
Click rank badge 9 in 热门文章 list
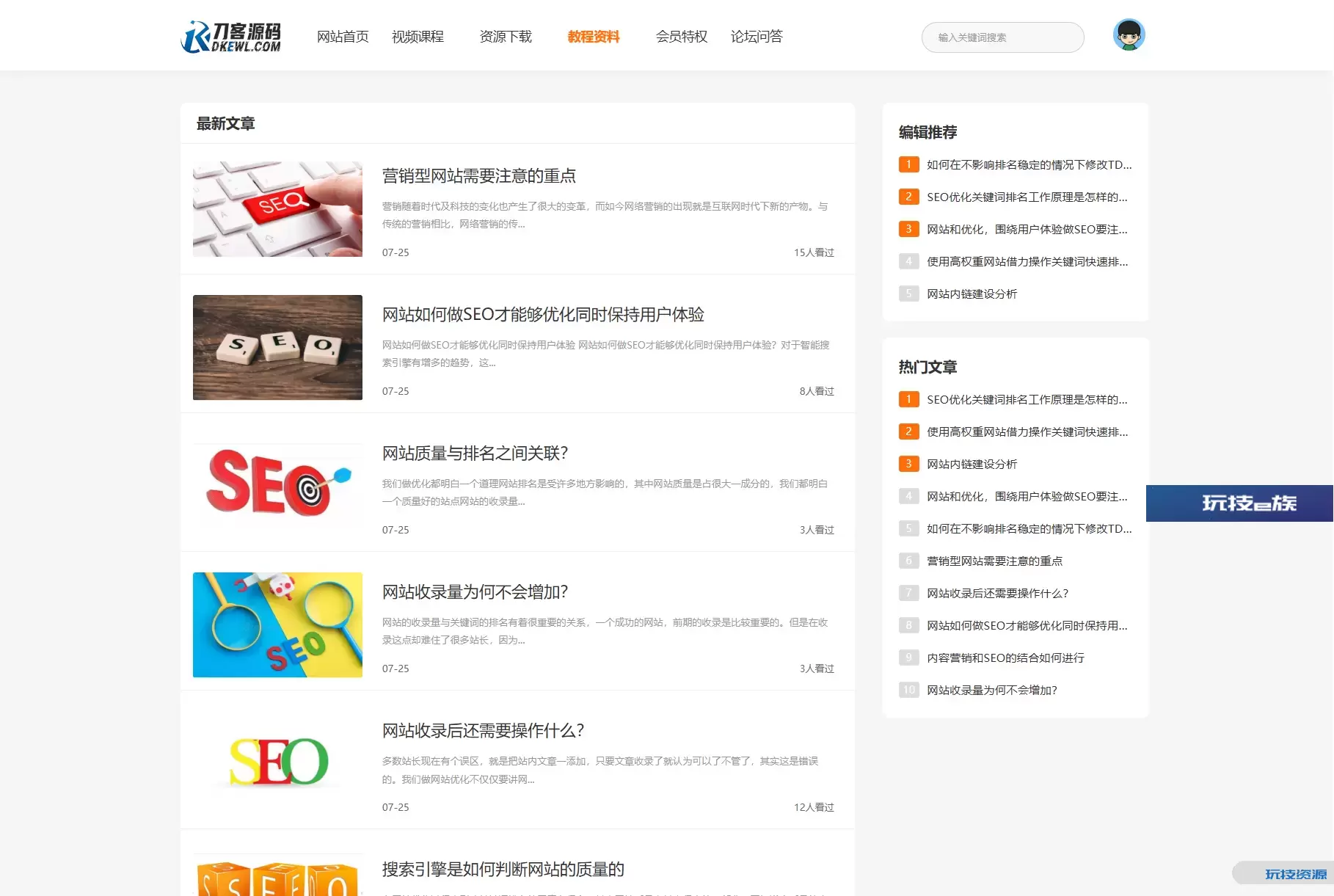pos(908,658)
